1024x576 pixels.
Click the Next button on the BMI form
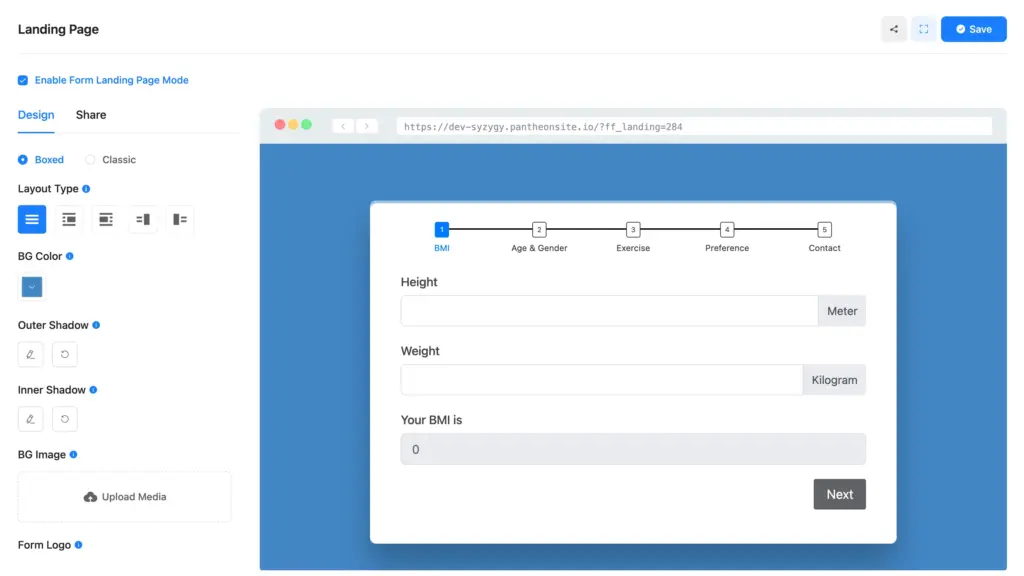(x=839, y=494)
